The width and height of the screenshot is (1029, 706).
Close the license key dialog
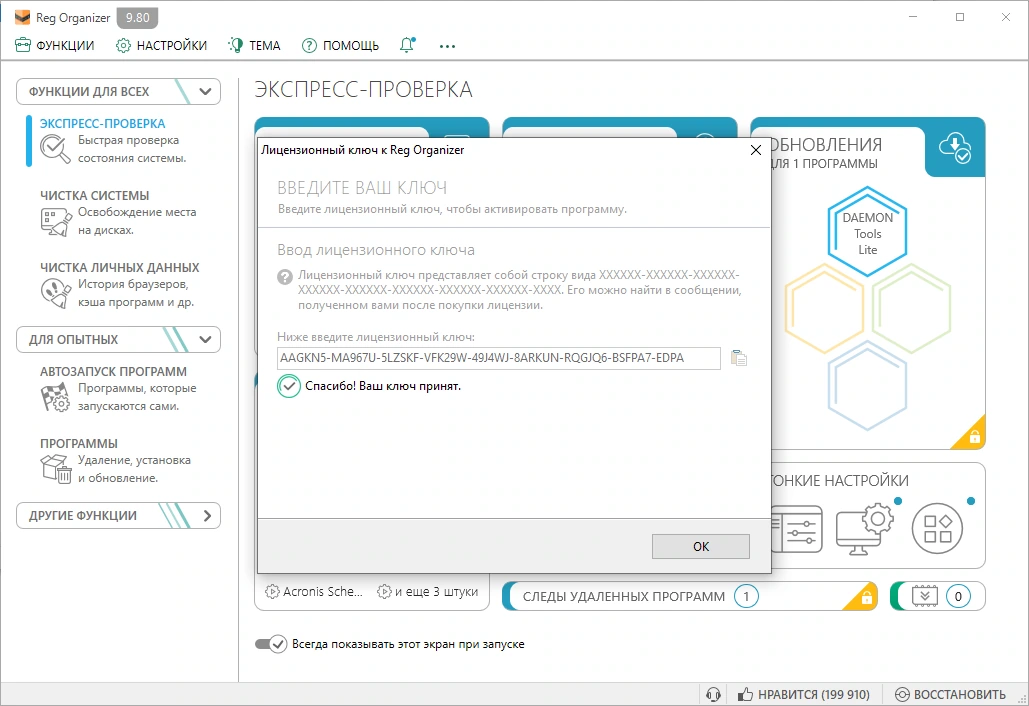point(756,150)
